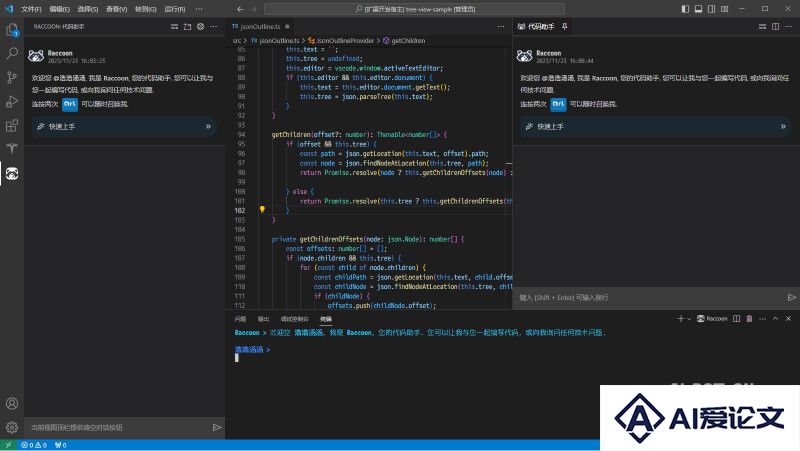Open editor more actions beside jsonOutline.ts tab

pos(501,27)
